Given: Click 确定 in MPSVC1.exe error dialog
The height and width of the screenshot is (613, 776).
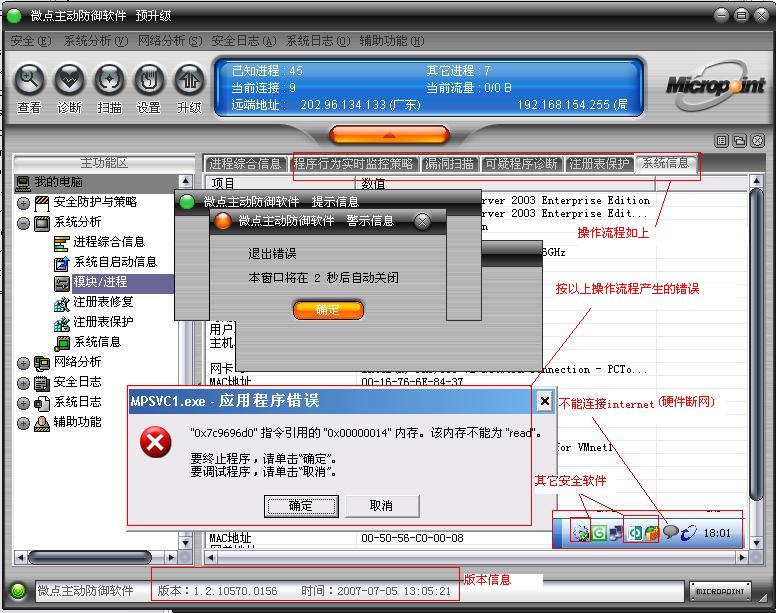Looking at the screenshot, I should 301,506.
